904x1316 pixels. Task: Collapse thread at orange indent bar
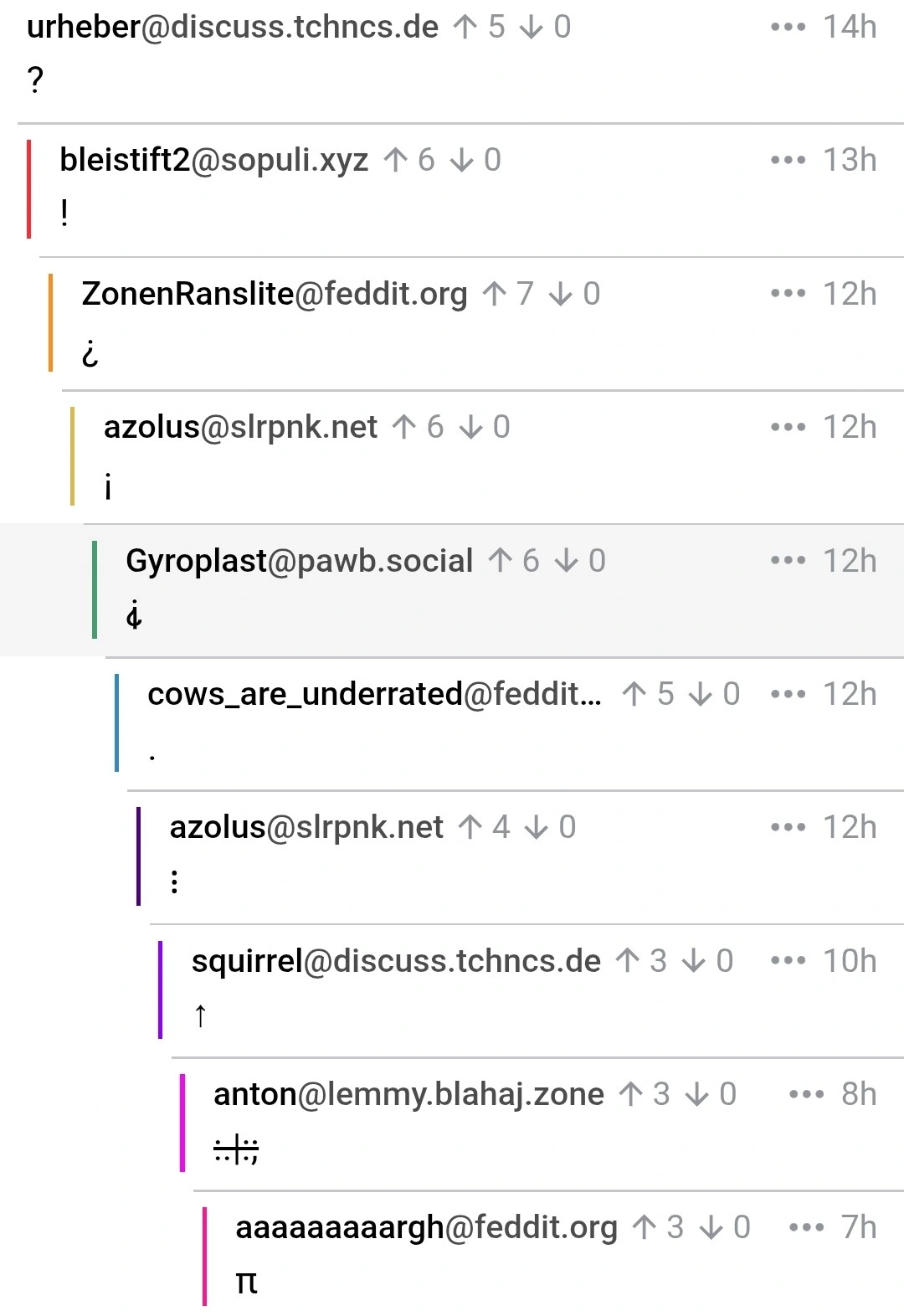[51, 322]
